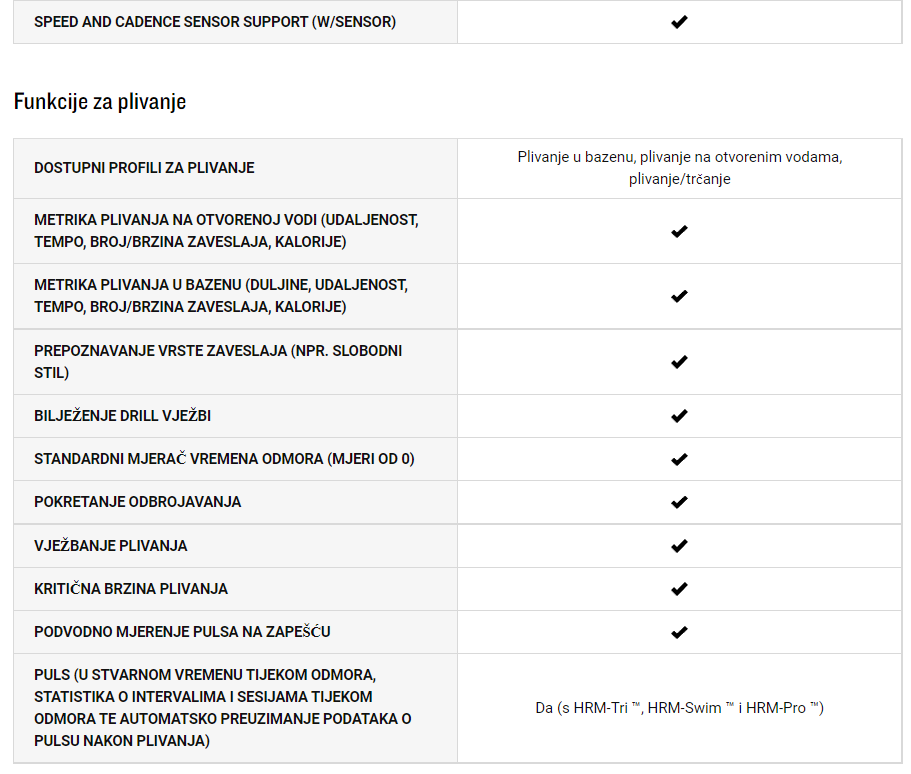The image size is (911, 774).
Task: Select the Puls u stvarnom vremenu row label
Action: point(223,708)
